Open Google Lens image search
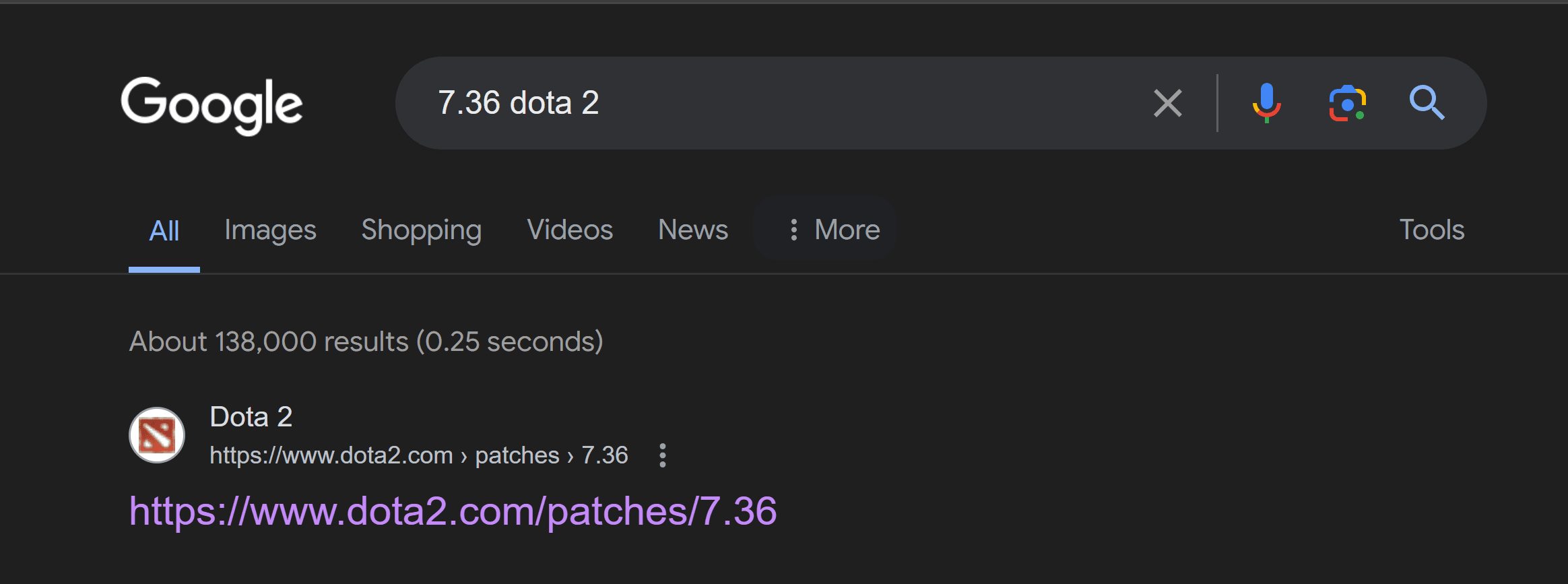This screenshot has height=584, width=1568. [1347, 104]
